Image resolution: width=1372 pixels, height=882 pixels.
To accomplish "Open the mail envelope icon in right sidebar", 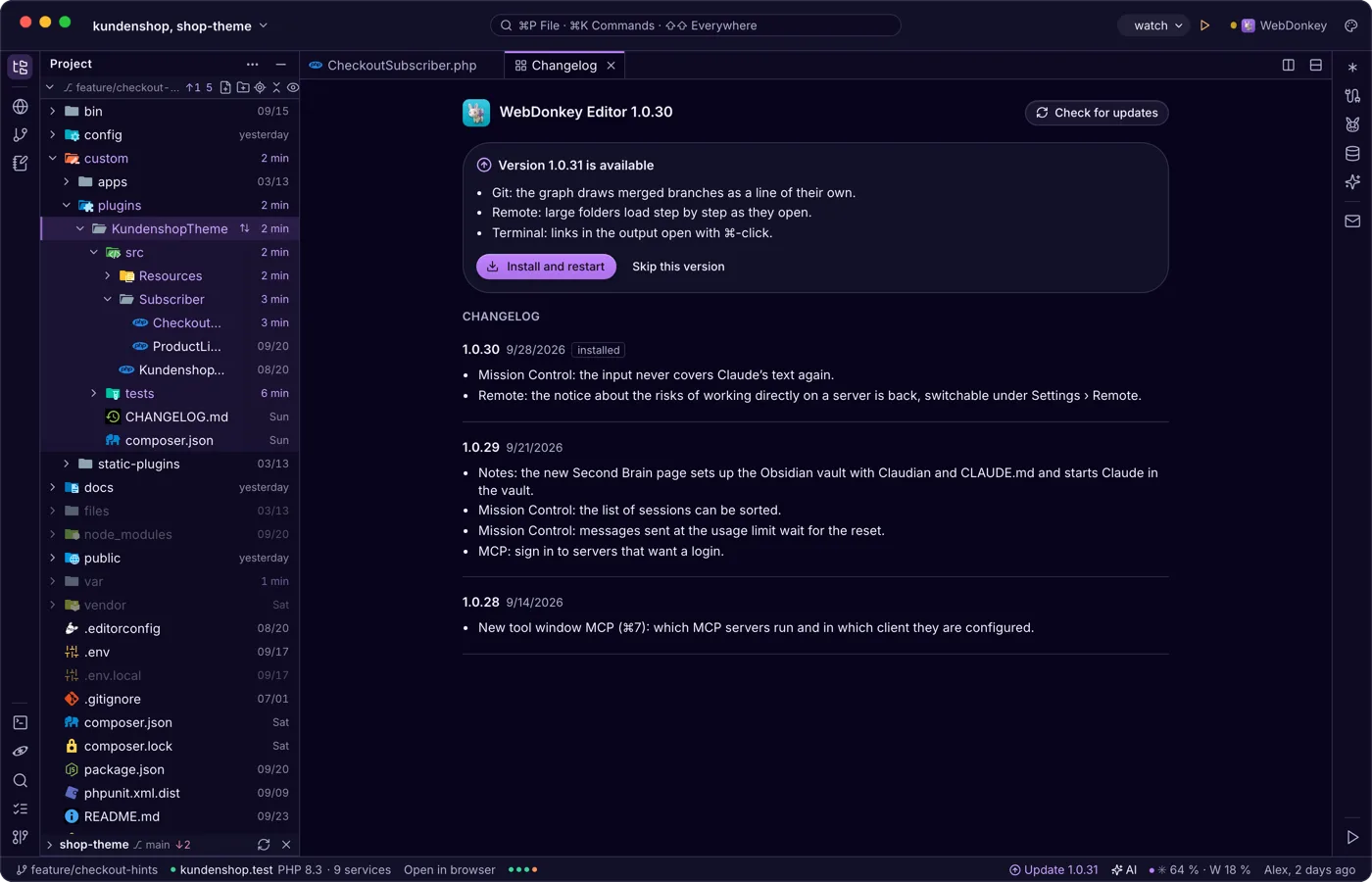I will (x=1352, y=220).
